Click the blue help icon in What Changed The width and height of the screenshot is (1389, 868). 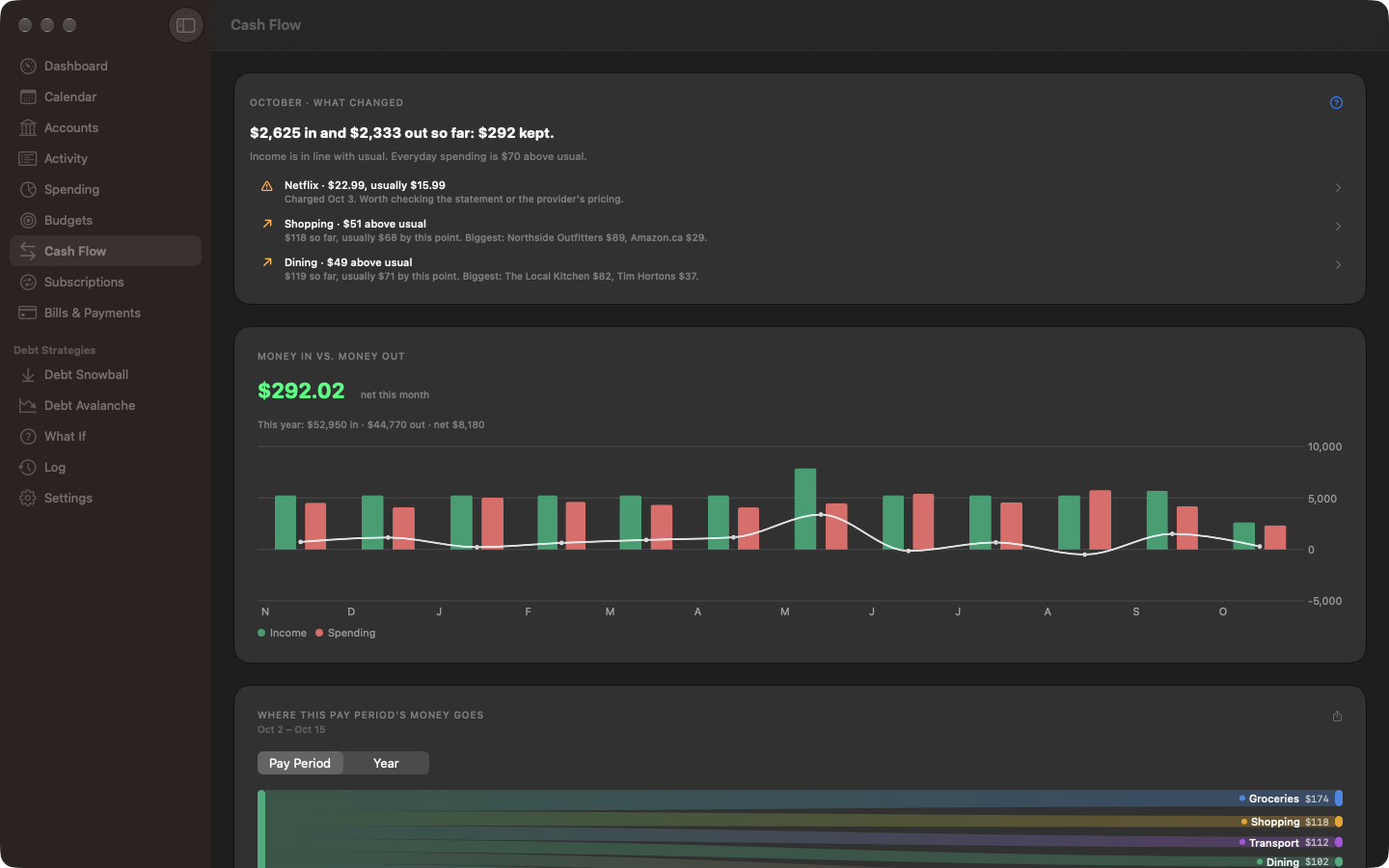[x=1336, y=103]
